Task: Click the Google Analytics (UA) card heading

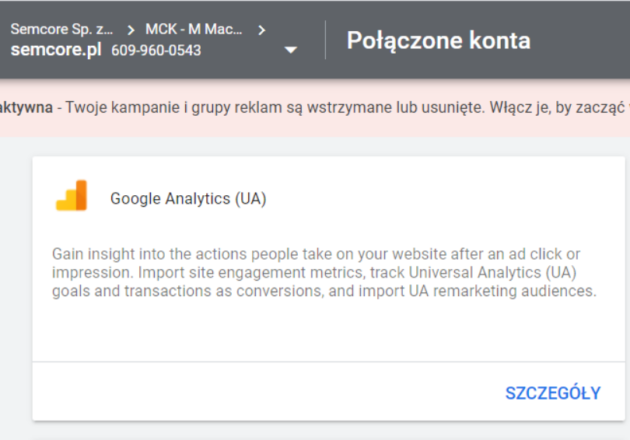Action: (188, 199)
